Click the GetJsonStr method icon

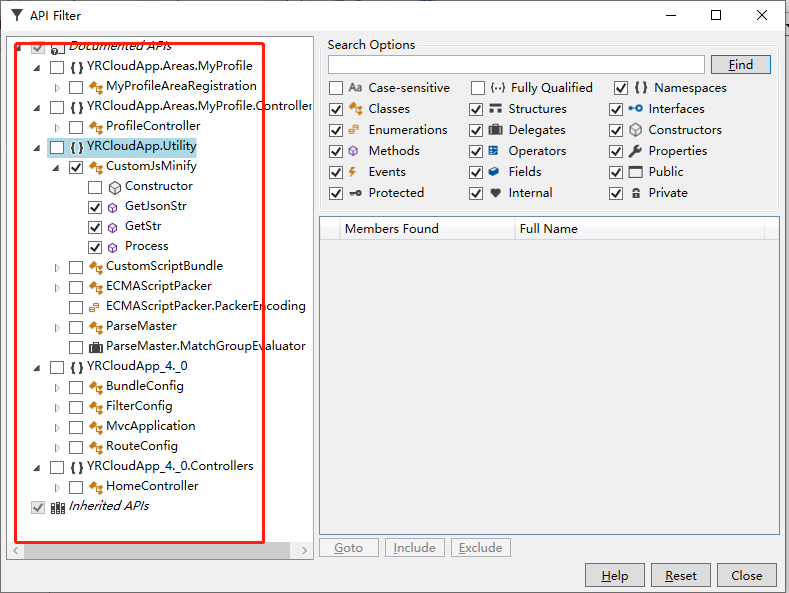[x=114, y=206]
